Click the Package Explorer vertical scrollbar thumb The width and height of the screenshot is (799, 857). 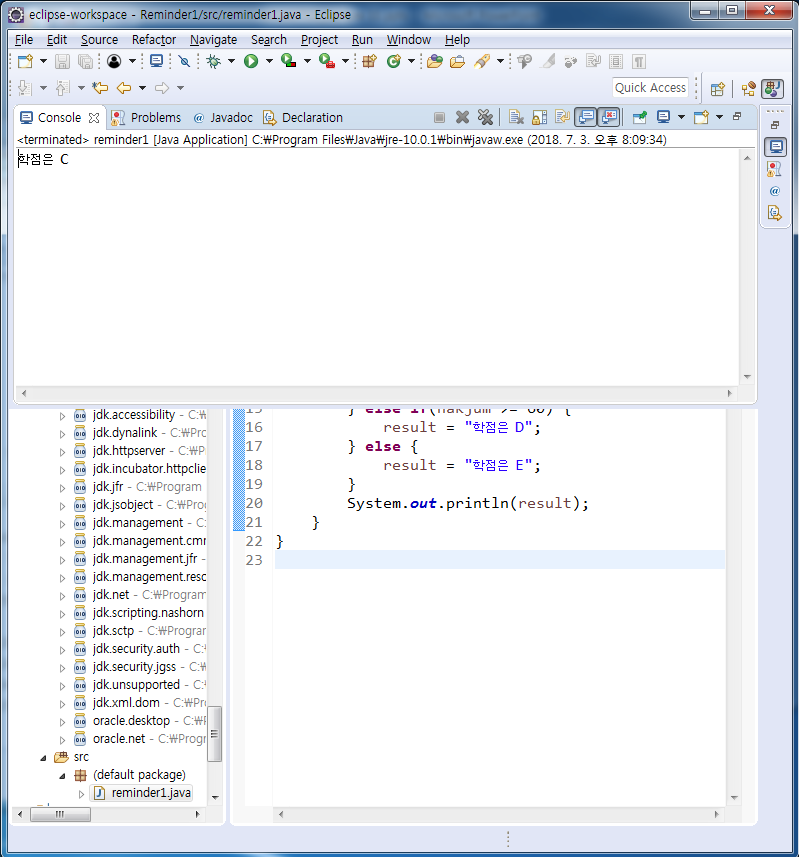(215, 734)
